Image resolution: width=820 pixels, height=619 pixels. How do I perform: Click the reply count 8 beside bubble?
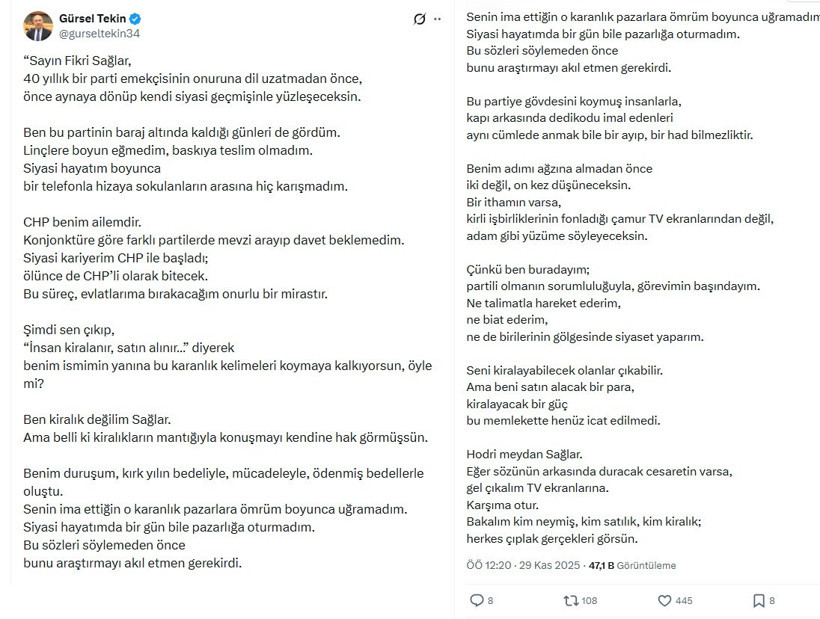click(x=490, y=601)
